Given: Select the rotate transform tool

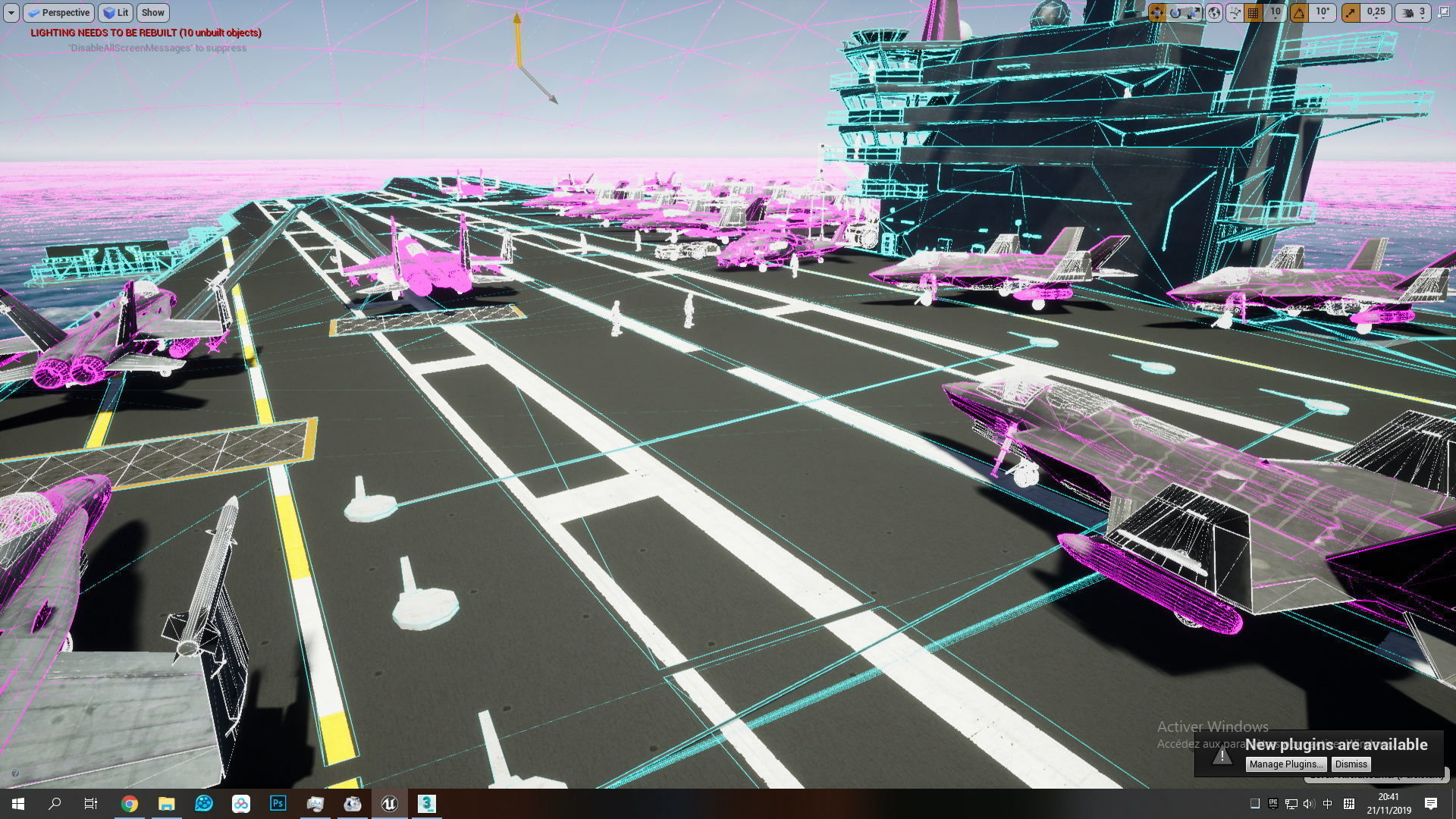Looking at the screenshot, I should pos(1175,13).
